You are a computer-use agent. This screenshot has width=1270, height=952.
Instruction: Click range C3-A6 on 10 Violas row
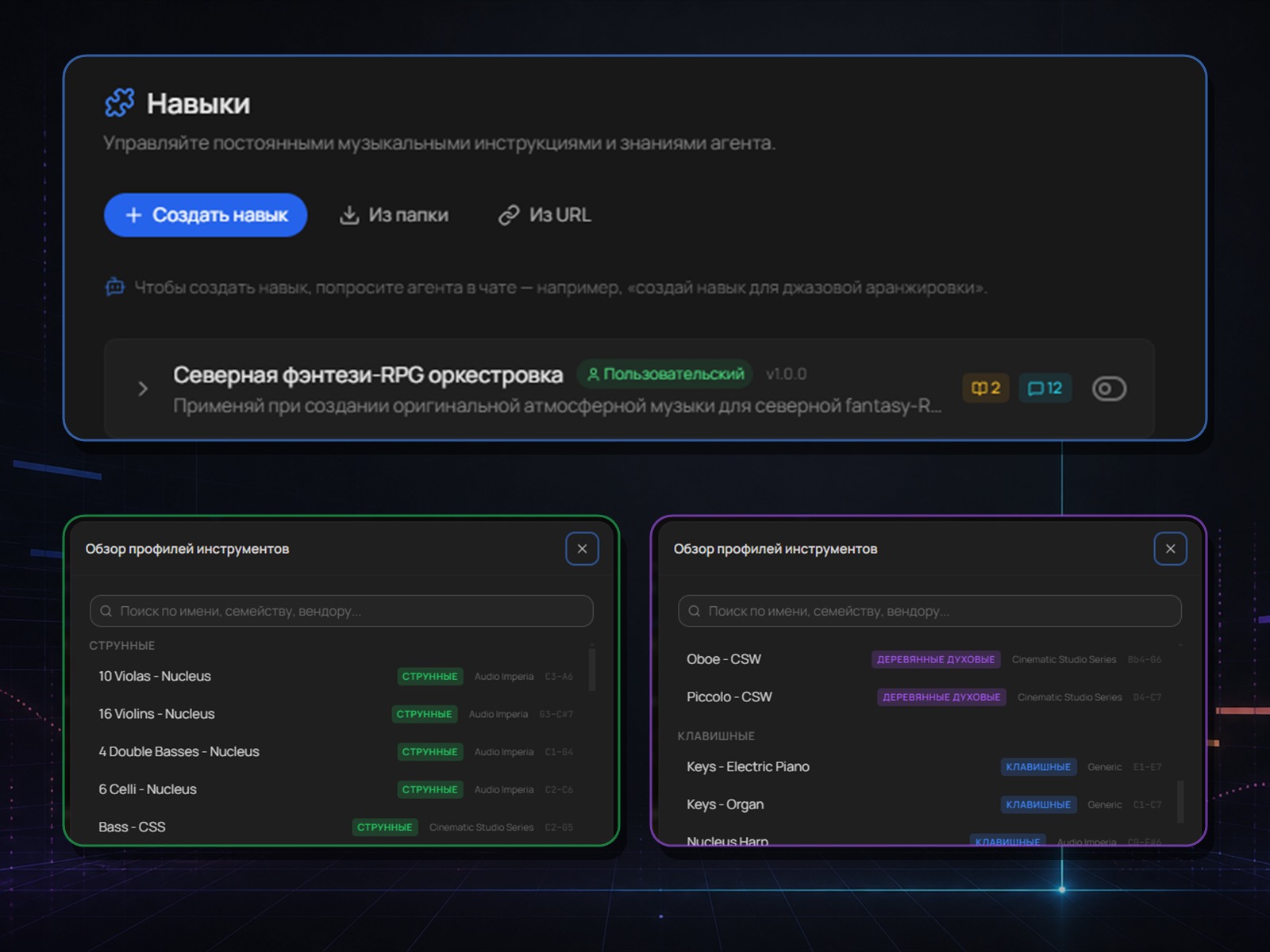[559, 677]
